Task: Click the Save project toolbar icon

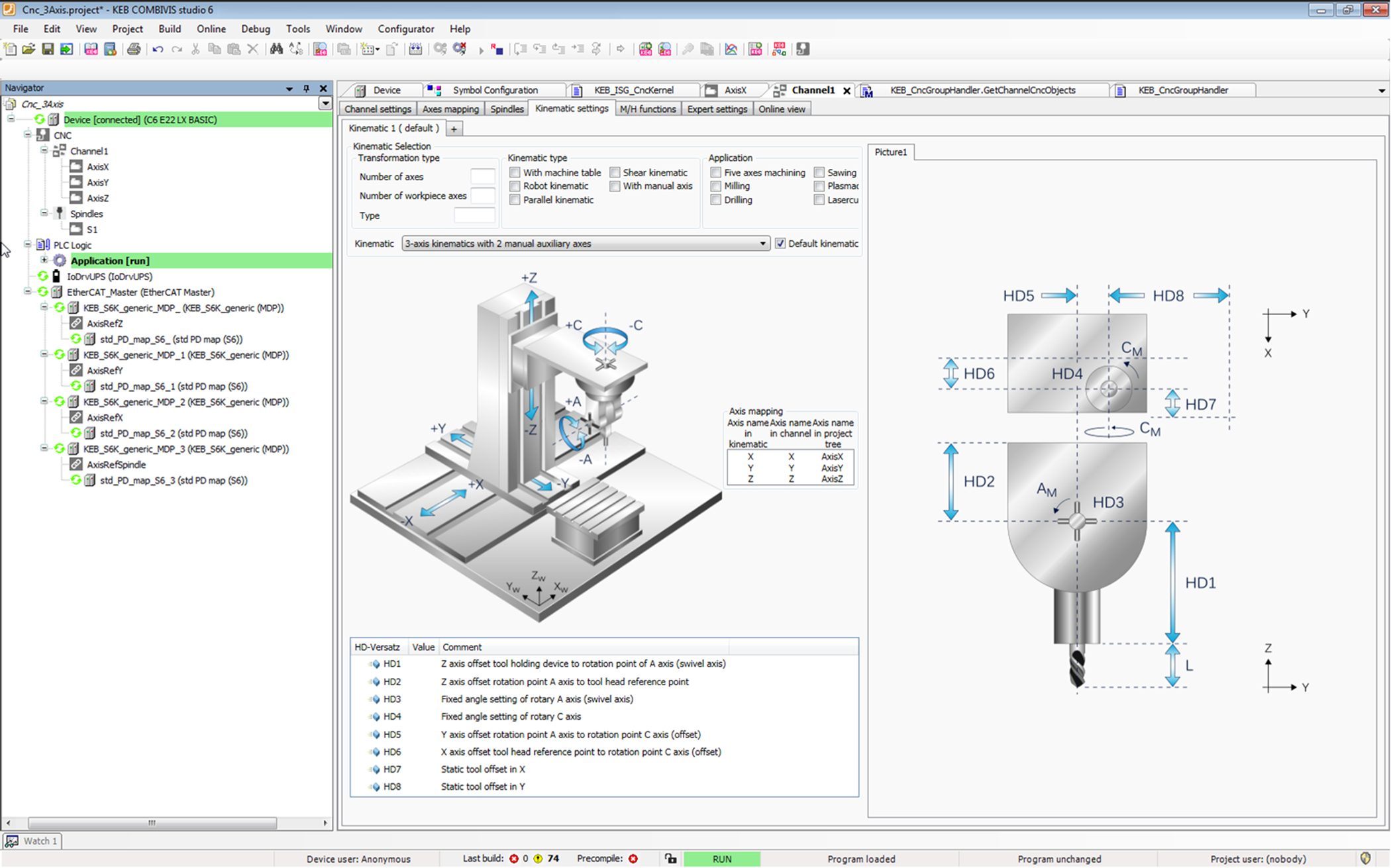Action: 48,49
